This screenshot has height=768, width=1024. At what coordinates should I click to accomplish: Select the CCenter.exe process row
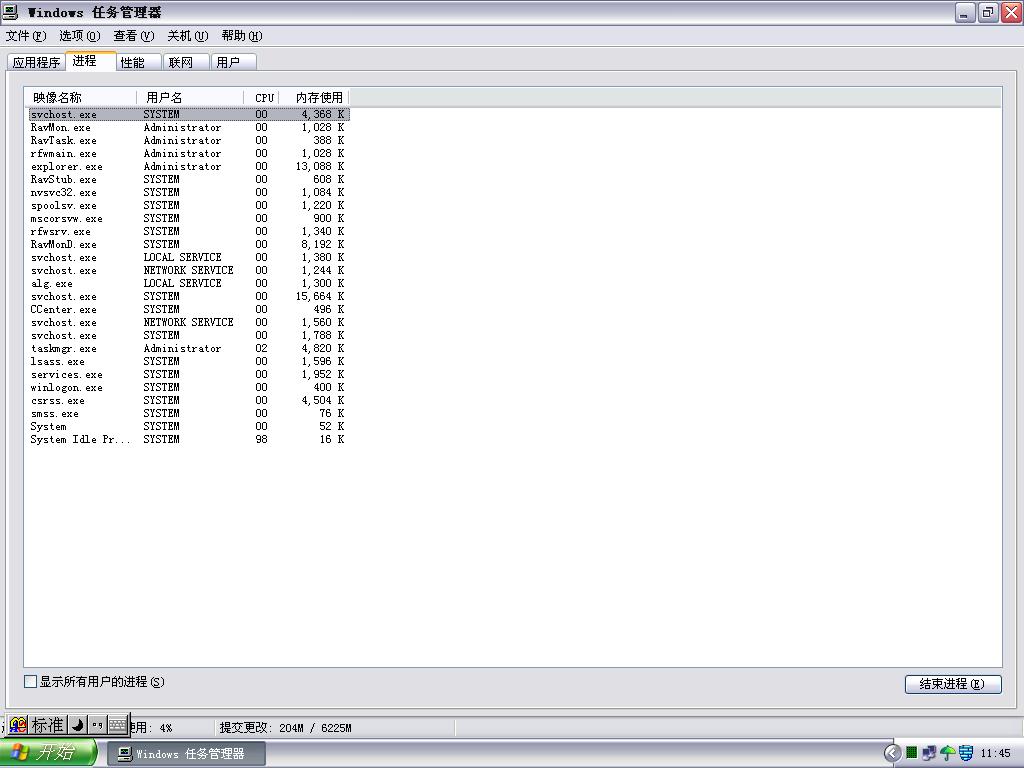[188, 310]
